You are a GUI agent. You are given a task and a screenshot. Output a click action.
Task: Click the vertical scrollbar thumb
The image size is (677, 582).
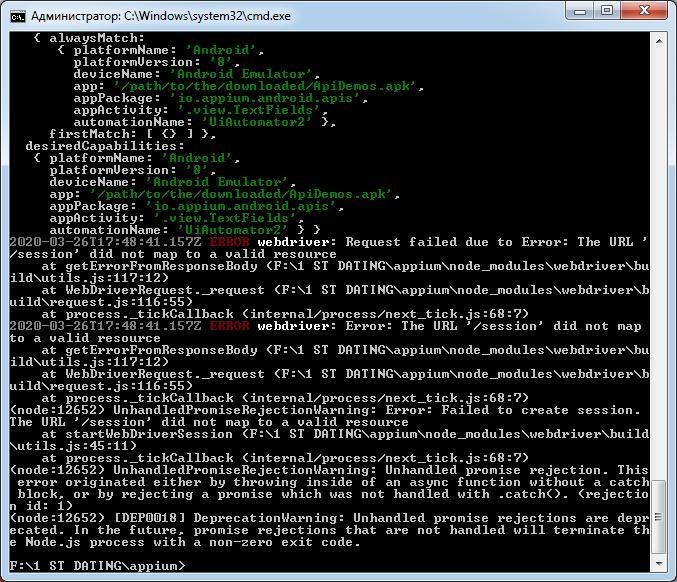pyautogui.click(x=659, y=517)
